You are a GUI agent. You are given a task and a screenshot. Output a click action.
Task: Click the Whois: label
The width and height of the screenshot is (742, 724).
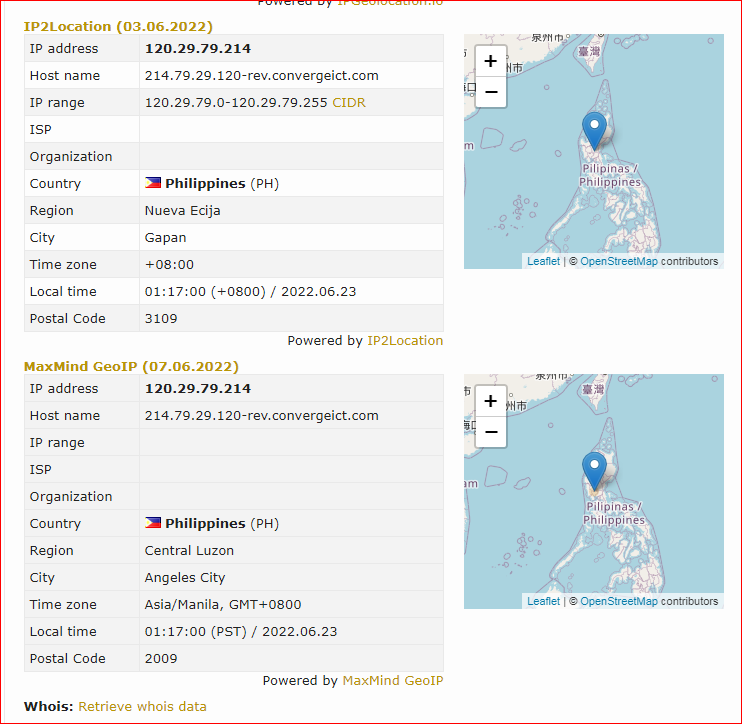(x=49, y=706)
